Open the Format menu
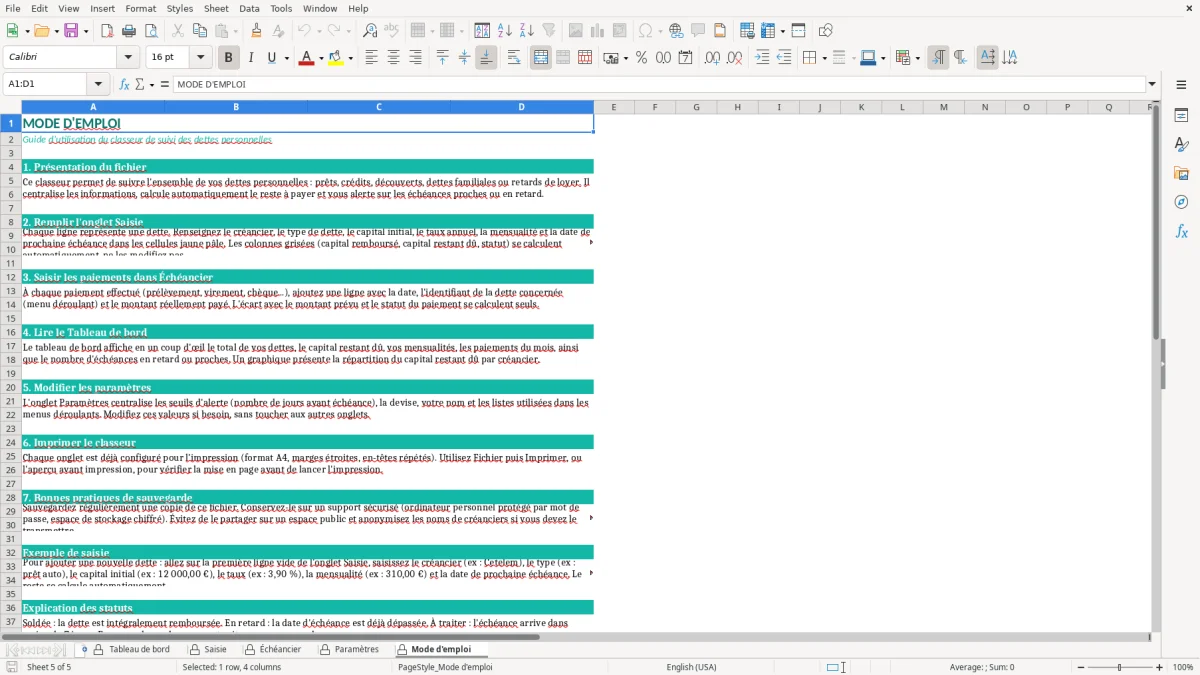Viewport: 1200px width, 675px height. [140, 8]
